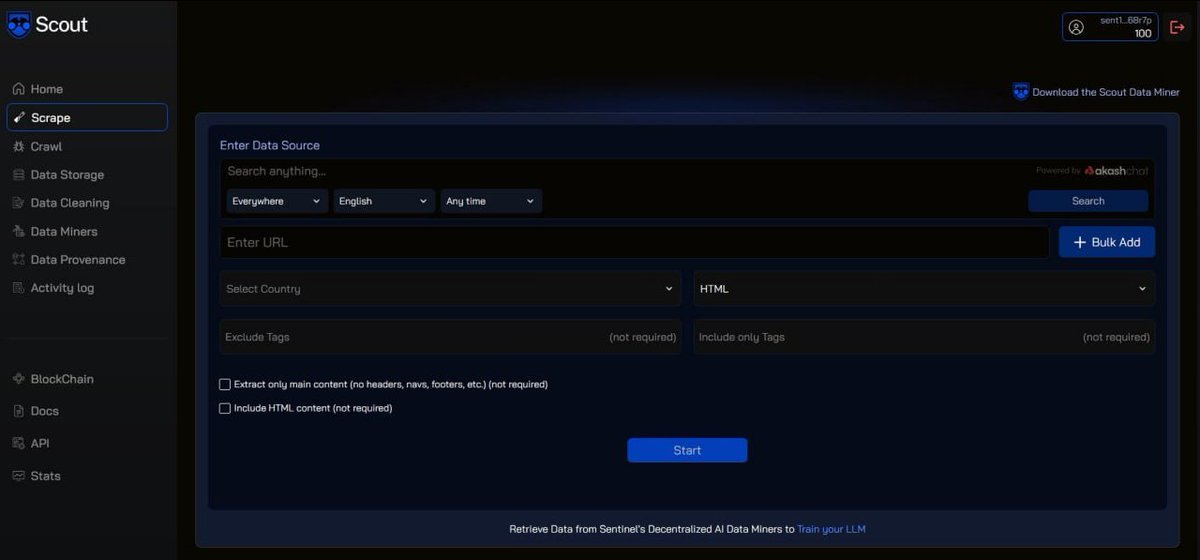Select Crawl in the sidebar
The image size is (1200, 560).
(87, 146)
